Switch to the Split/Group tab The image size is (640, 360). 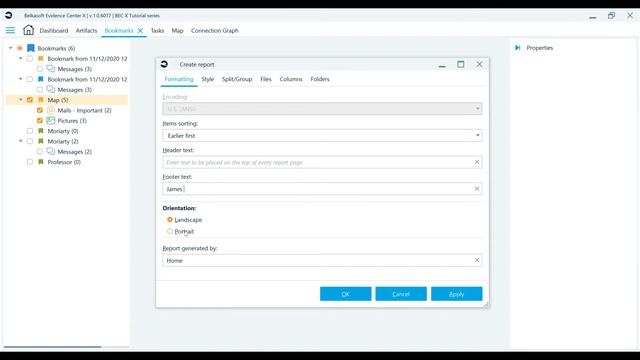point(237,79)
